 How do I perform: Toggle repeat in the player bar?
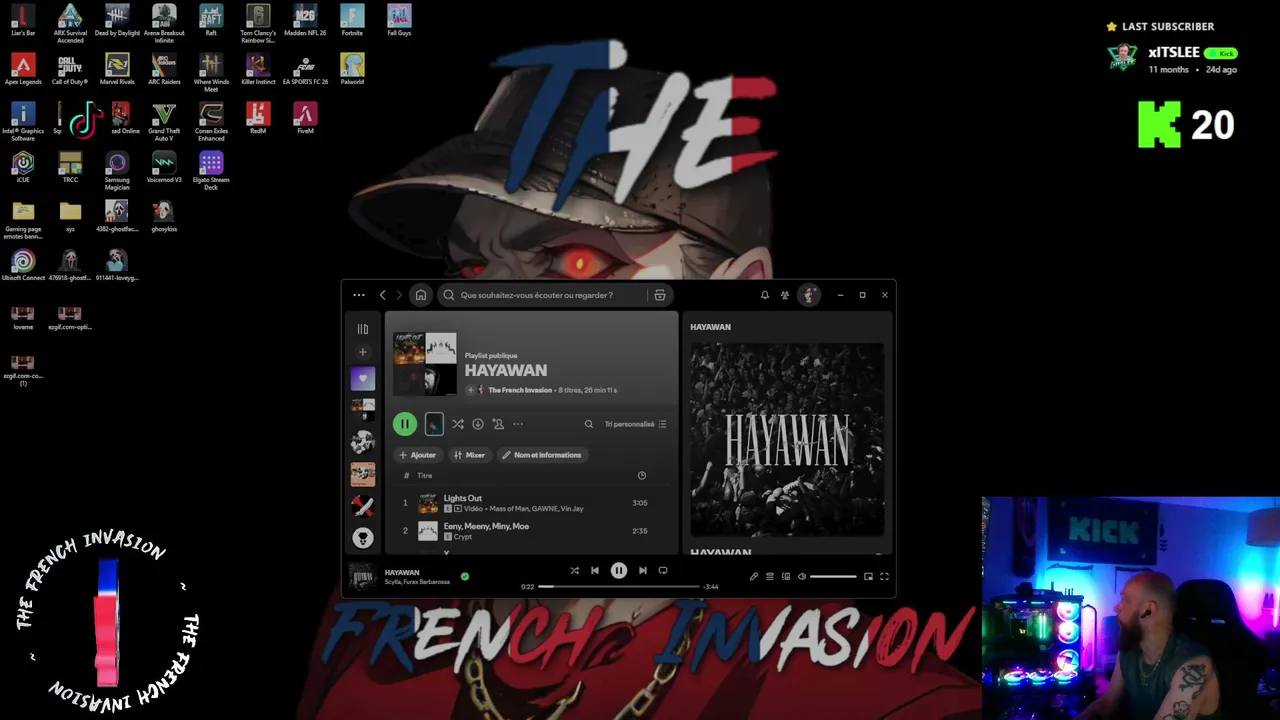point(663,571)
